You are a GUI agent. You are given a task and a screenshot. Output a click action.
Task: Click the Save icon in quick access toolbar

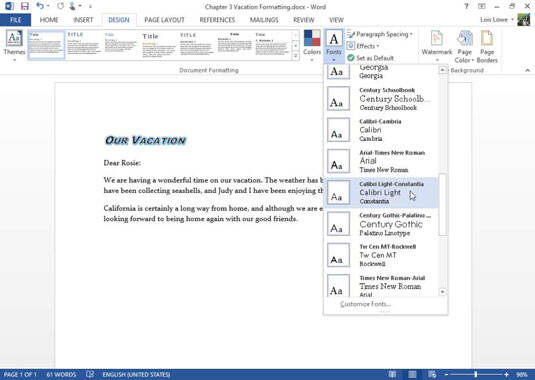tap(25, 6)
